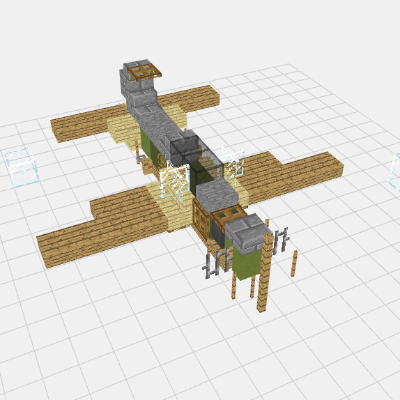Click the glass block at the right edge
Viewport: 400px width, 400px height.
point(394,173)
